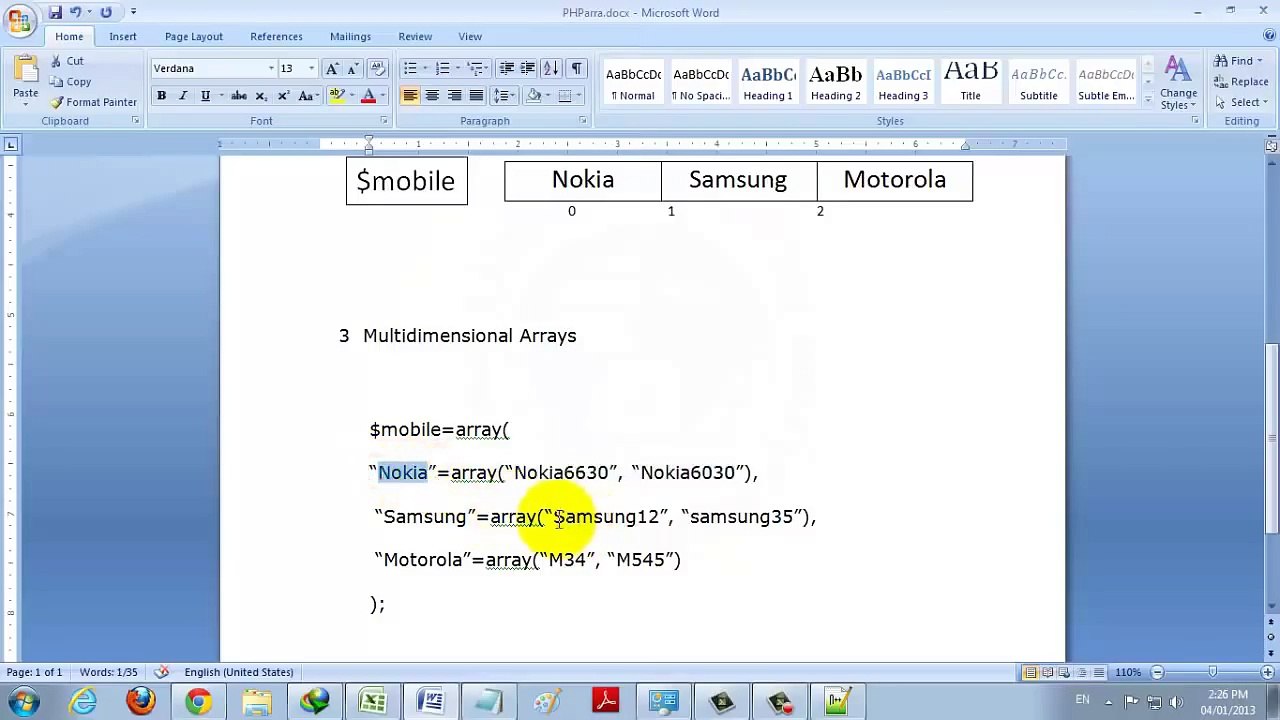Toggle Align Text Right
Image resolution: width=1280 pixels, height=720 pixels.
click(454, 96)
